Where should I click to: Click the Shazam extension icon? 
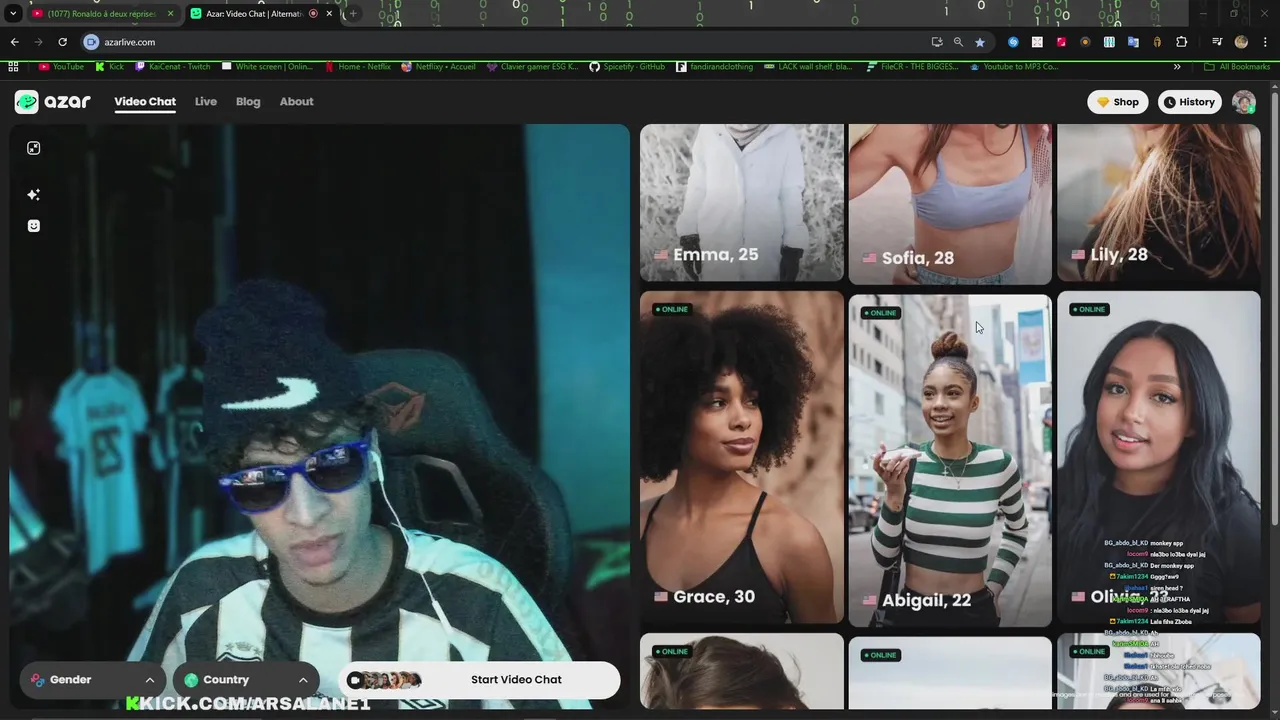tap(1013, 42)
